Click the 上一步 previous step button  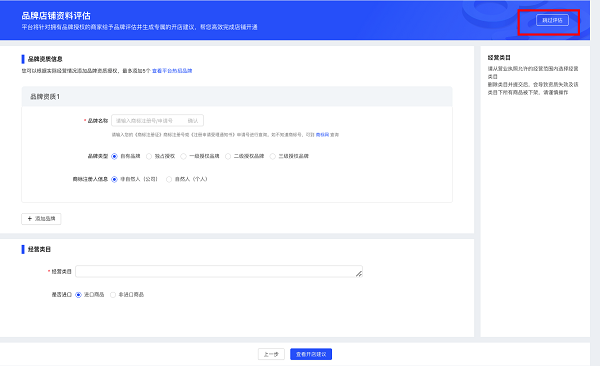pos(271,354)
